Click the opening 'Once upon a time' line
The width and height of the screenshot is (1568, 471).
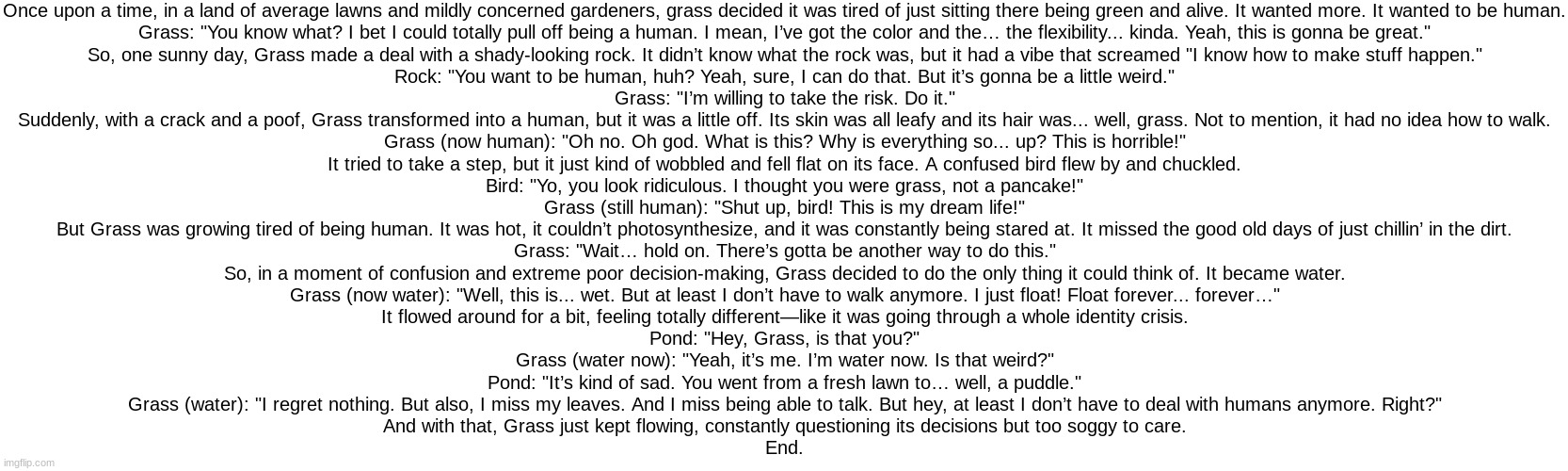tap(784, 11)
